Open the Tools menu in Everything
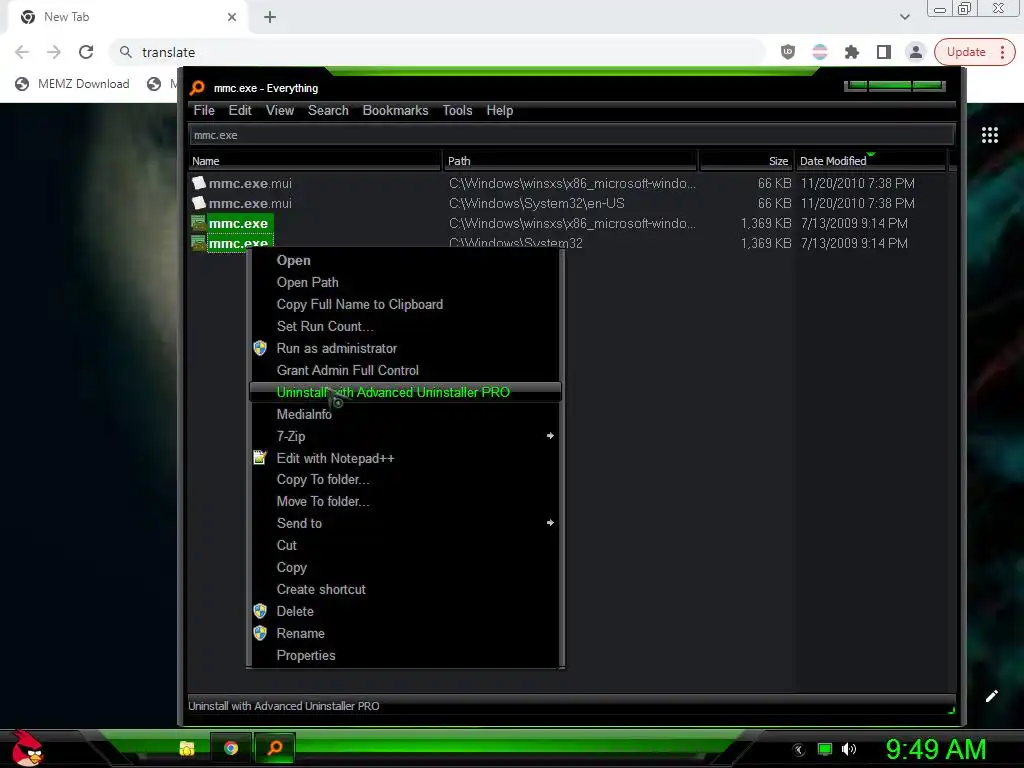Viewport: 1024px width, 768px height. click(457, 110)
